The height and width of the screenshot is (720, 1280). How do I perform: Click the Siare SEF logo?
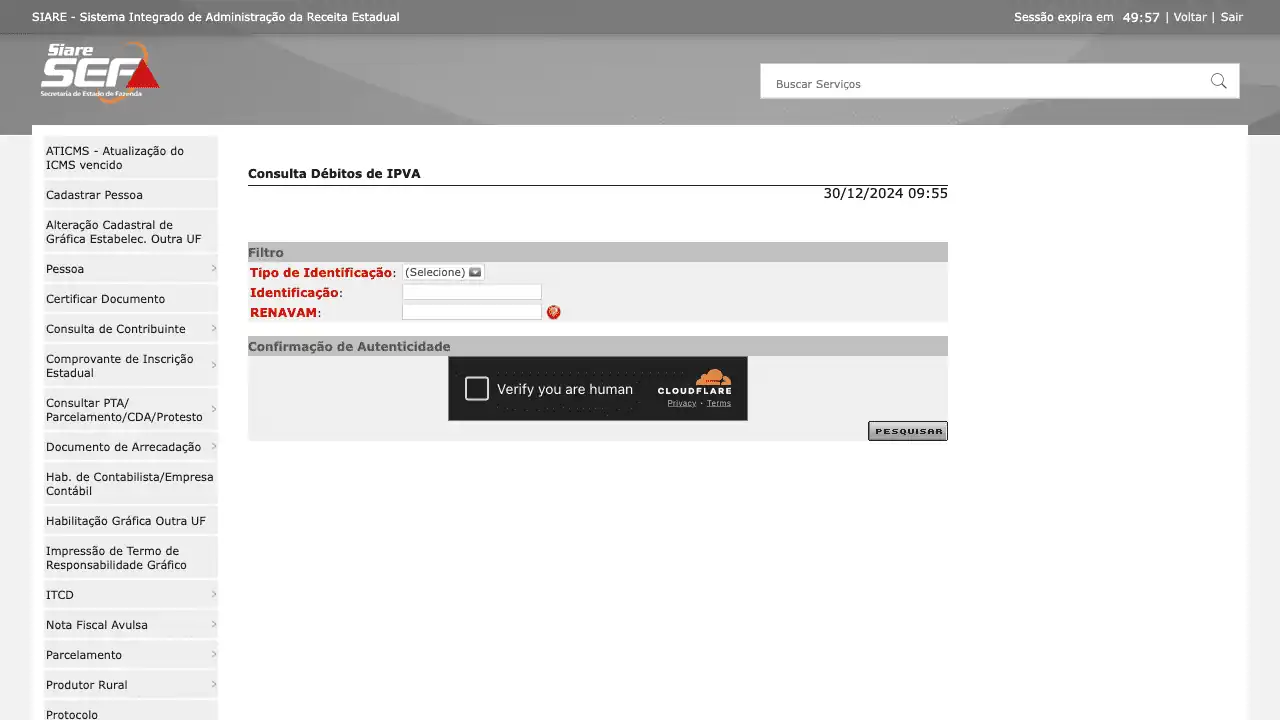click(x=99, y=71)
